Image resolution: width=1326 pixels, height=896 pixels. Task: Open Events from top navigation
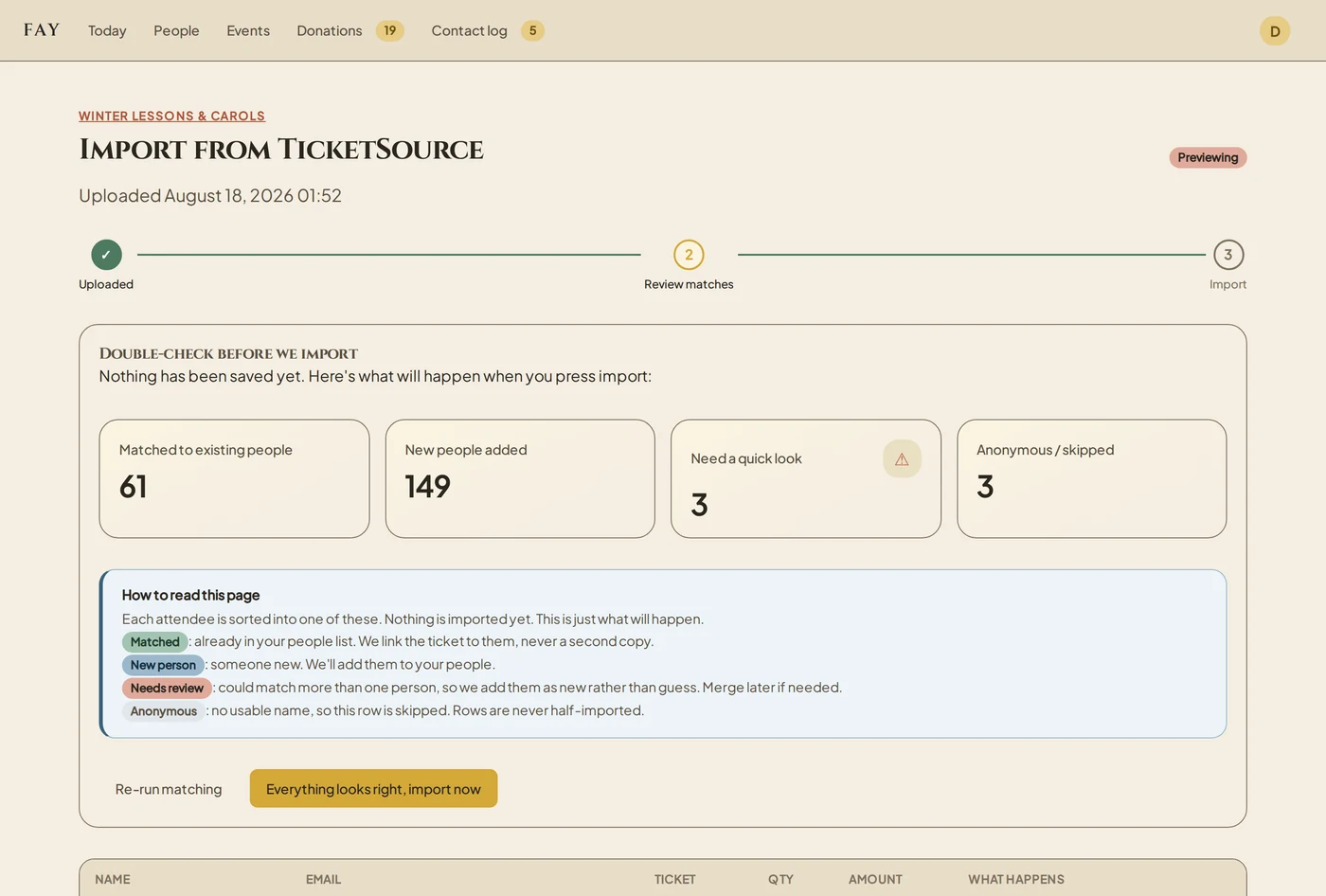[248, 30]
